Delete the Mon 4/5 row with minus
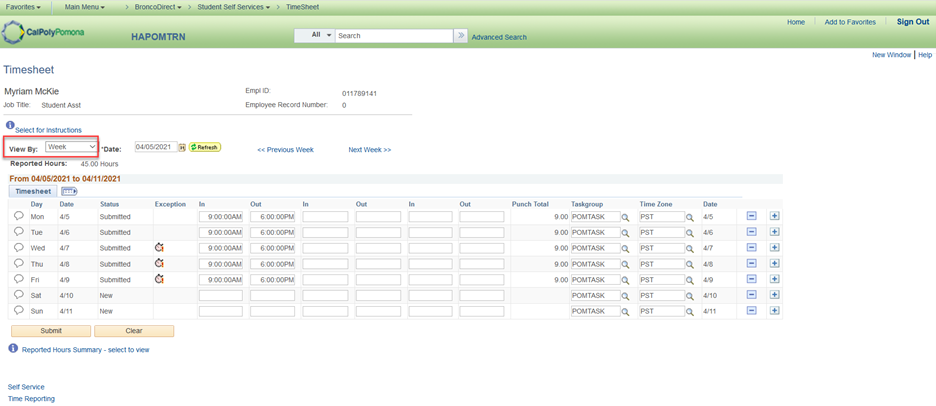 pyautogui.click(x=752, y=216)
